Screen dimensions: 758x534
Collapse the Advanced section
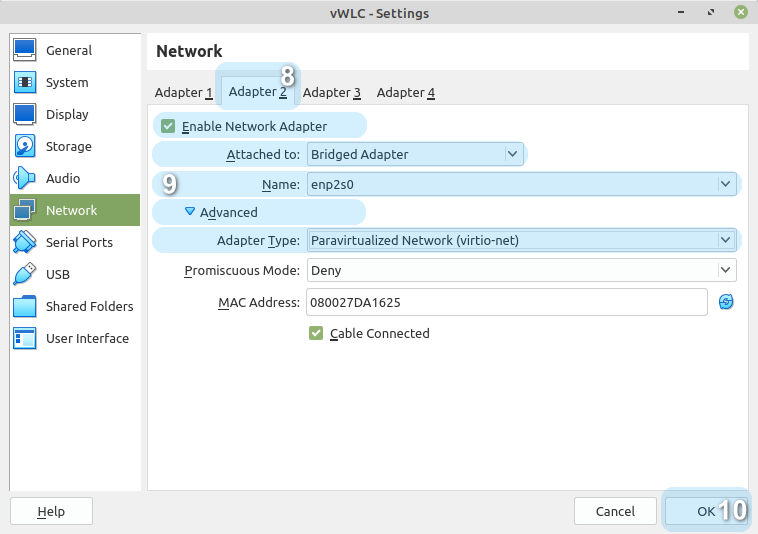(190, 212)
